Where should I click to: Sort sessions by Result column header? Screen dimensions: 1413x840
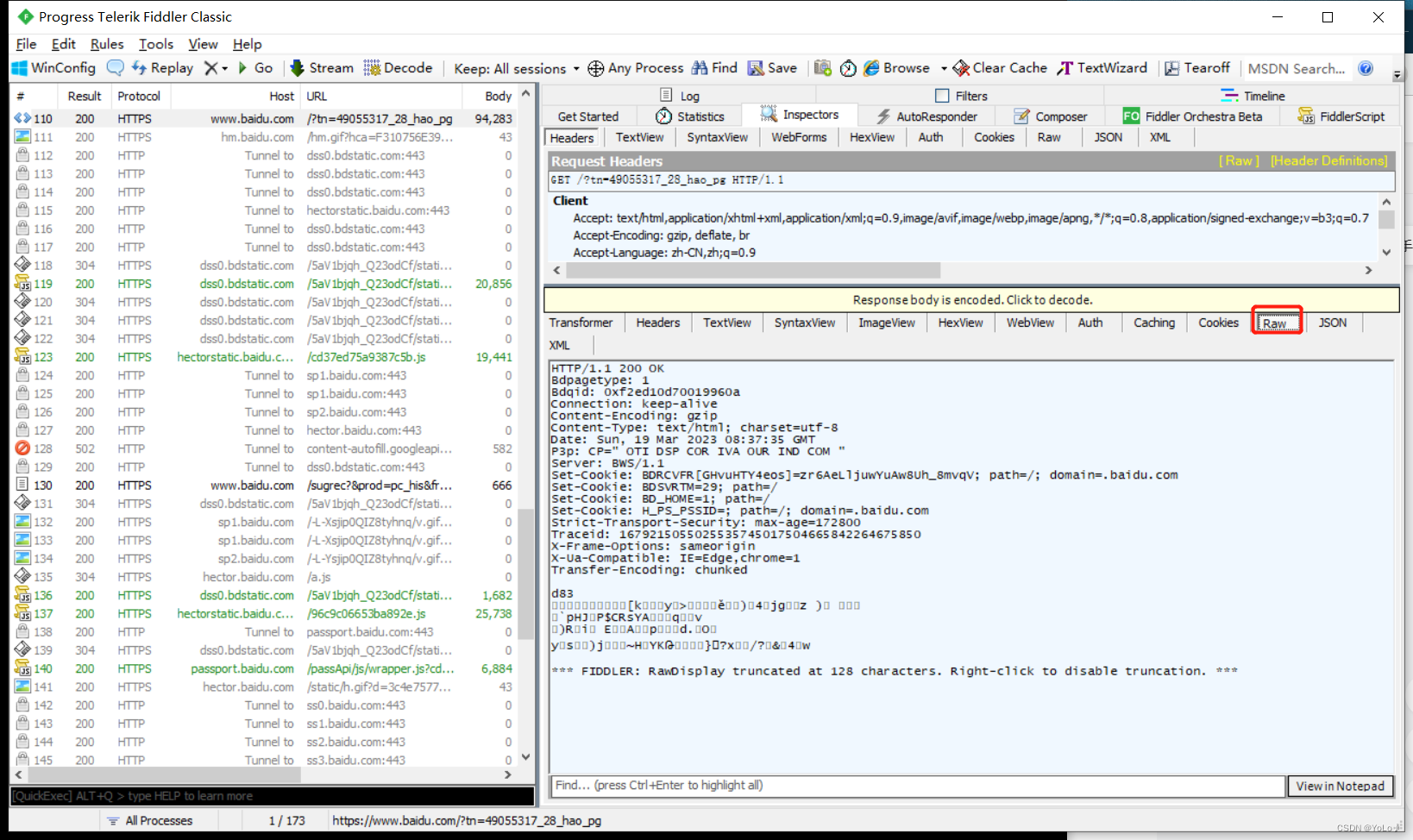tap(85, 96)
